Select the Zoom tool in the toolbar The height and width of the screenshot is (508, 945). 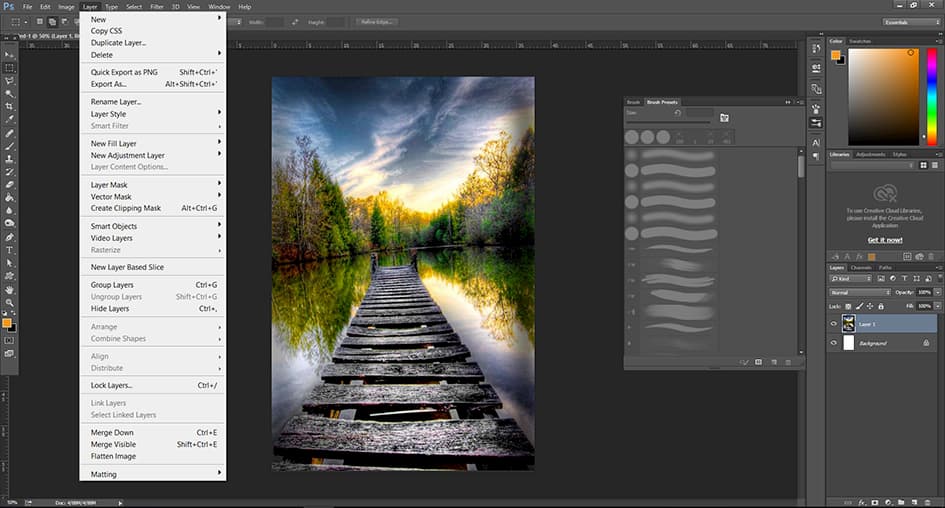pyautogui.click(x=10, y=302)
